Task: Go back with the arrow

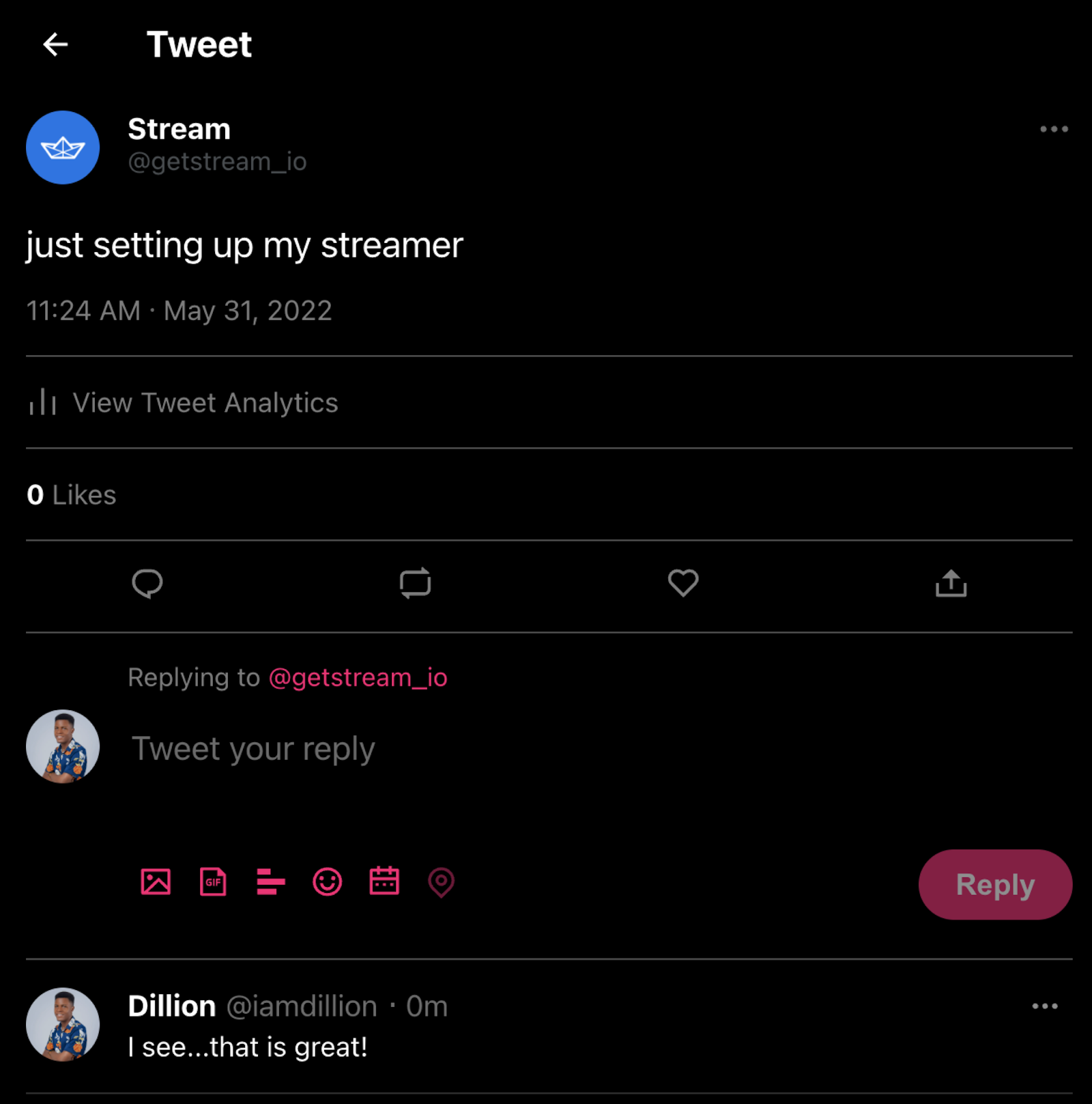Action: click(x=56, y=44)
